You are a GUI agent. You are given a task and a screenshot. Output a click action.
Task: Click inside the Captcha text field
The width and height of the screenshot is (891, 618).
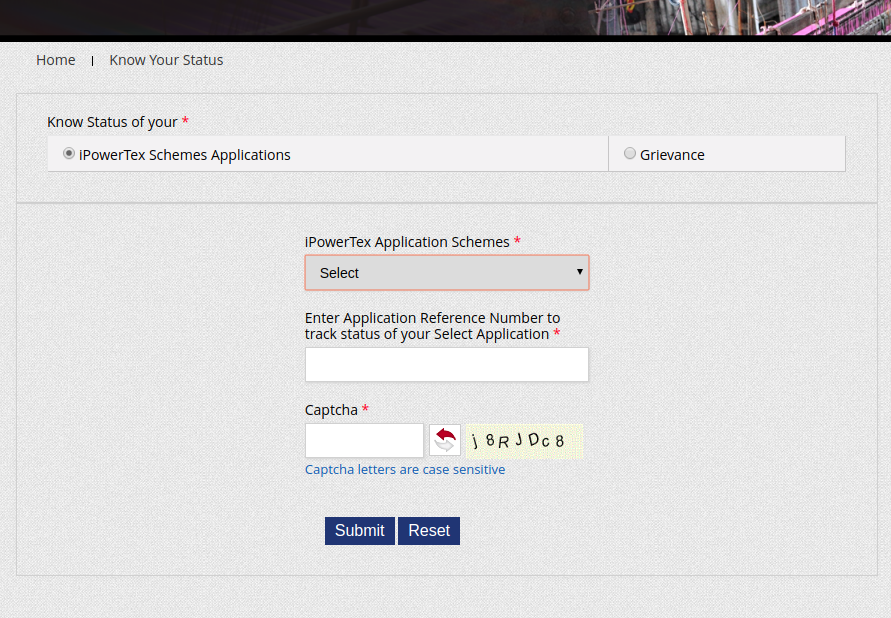(364, 441)
